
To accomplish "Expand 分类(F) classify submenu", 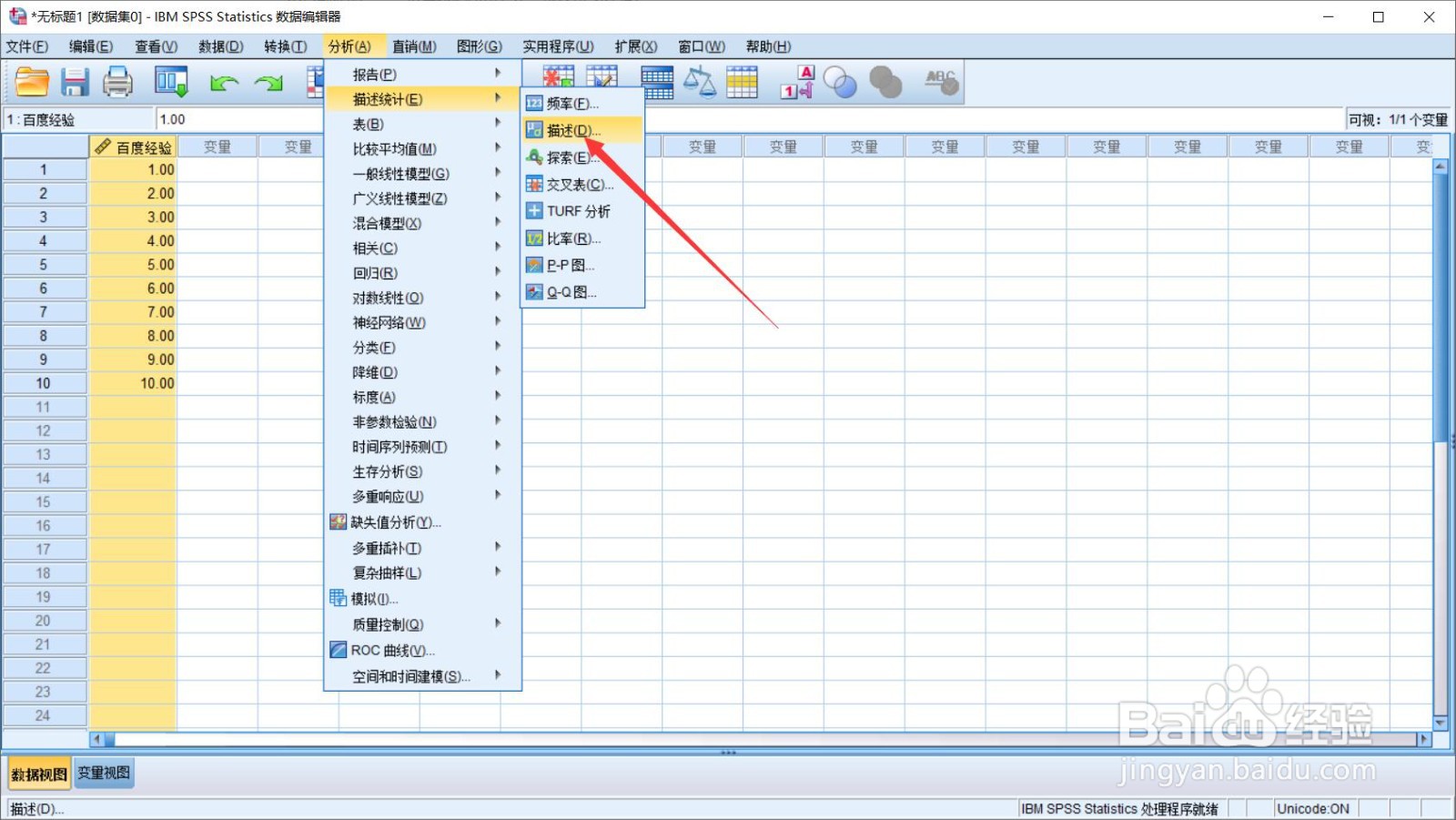I will [x=422, y=348].
